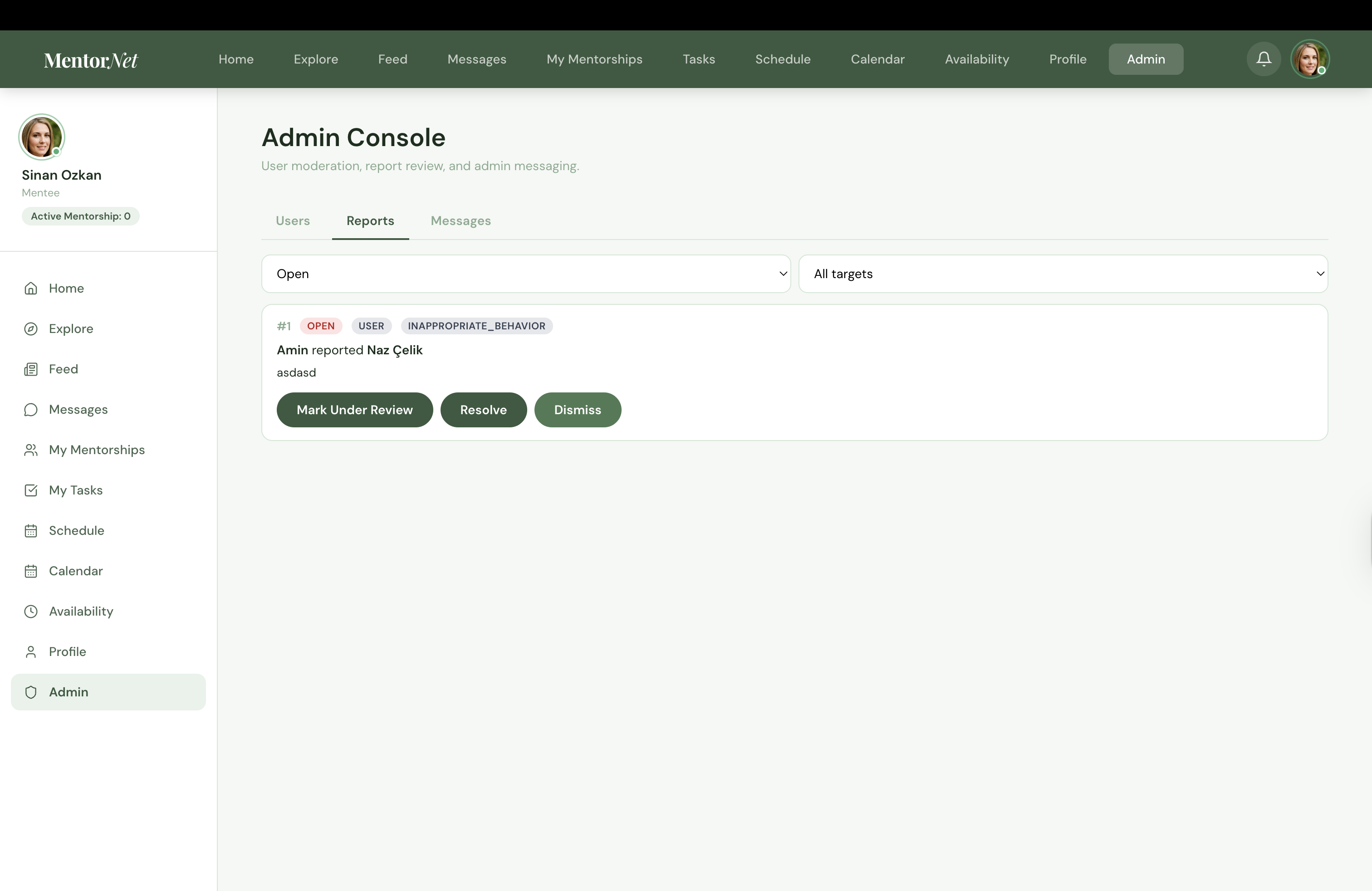The width and height of the screenshot is (1372, 891).
Task: Click reported user Naz Çelik
Action: click(395, 350)
